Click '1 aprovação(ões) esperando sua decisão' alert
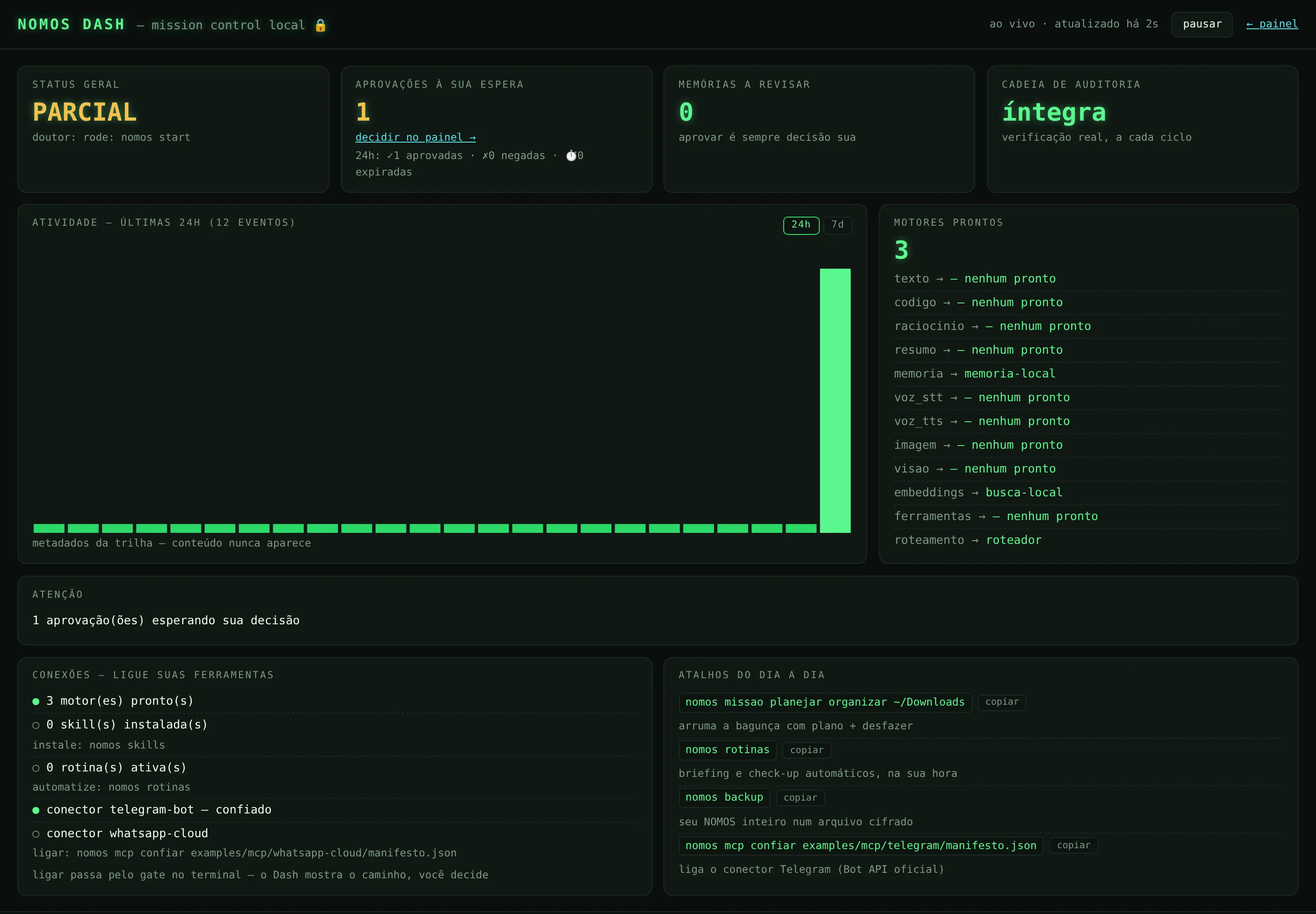This screenshot has height=914, width=1316. tap(166, 620)
